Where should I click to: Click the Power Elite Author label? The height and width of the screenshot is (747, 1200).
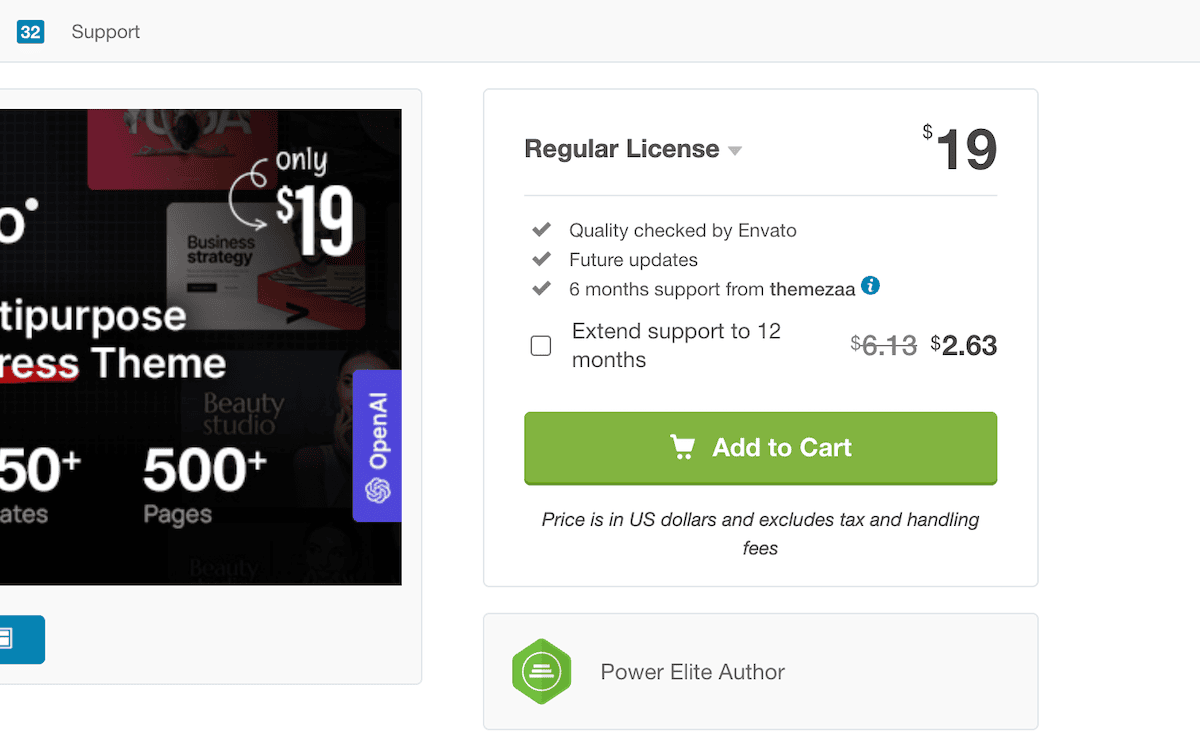[693, 672]
